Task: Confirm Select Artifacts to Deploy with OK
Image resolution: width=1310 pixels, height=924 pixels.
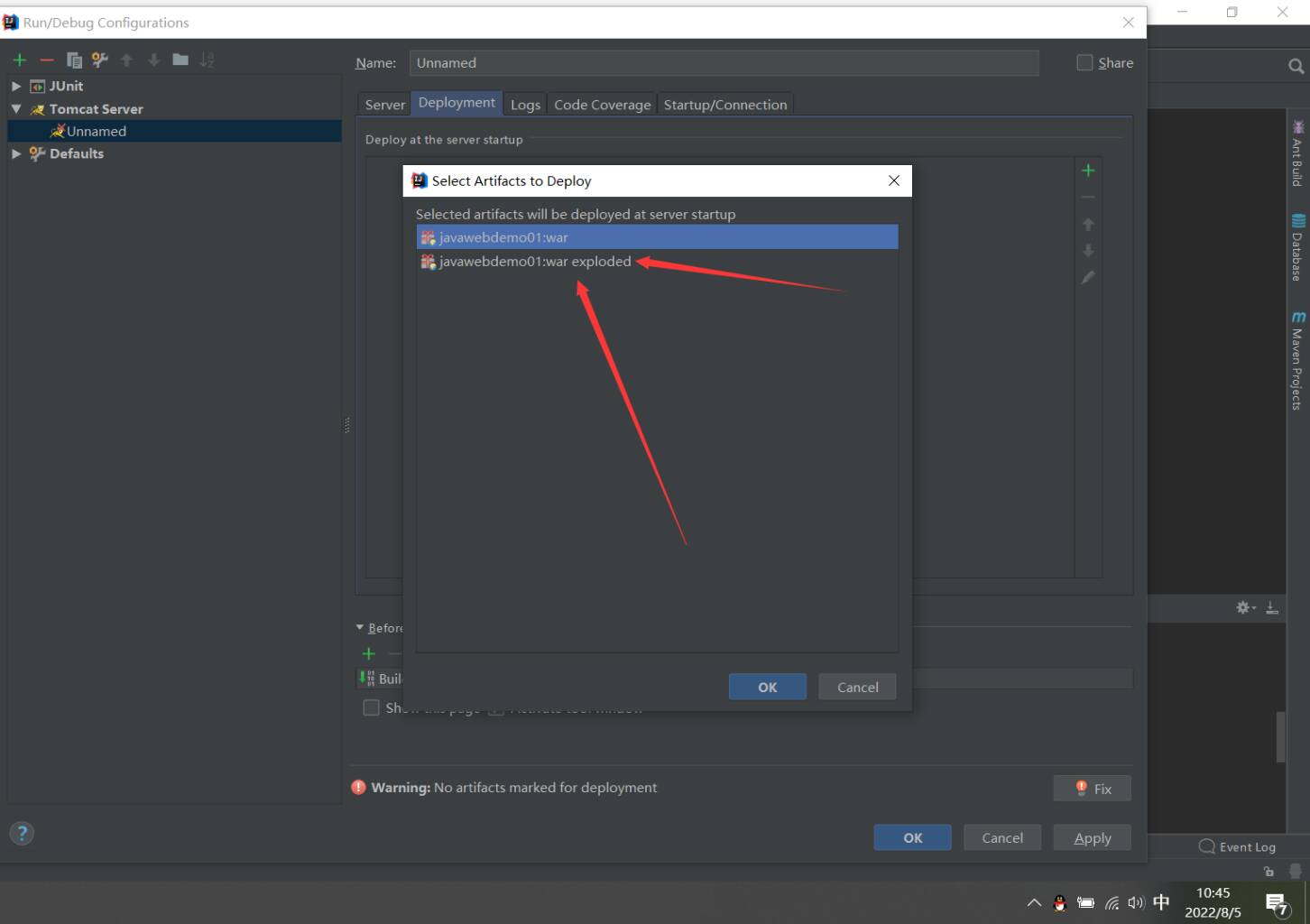Action: (768, 687)
